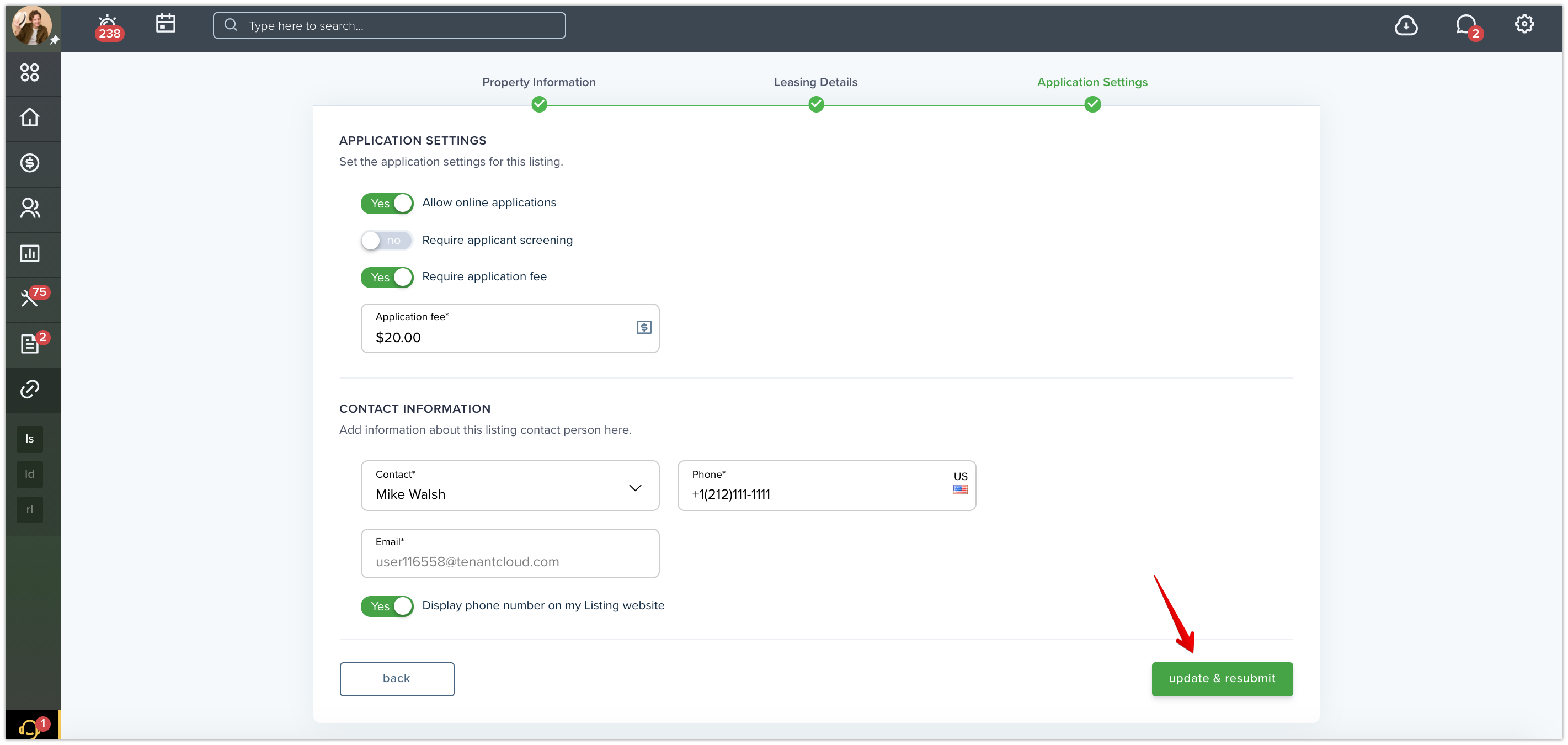The height and width of the screenshot is (745, 1568).
Task: Click the 'Require application fee' label
Action: [x=484, y=277]
